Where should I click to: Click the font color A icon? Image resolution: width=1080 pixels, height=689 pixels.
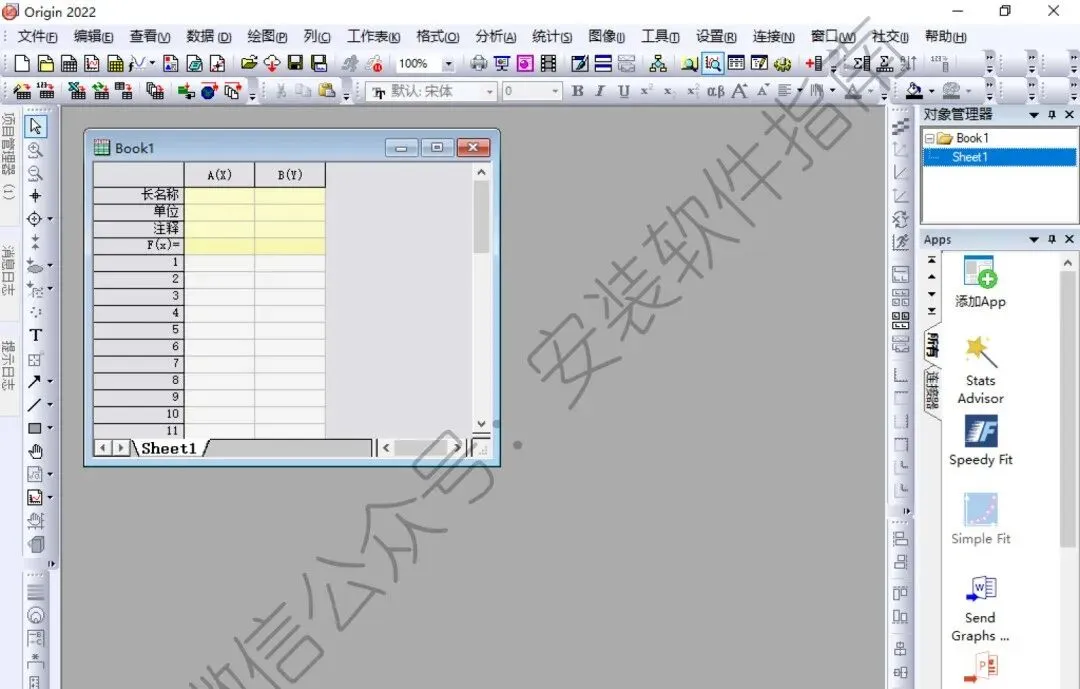(x=853, y=91)
